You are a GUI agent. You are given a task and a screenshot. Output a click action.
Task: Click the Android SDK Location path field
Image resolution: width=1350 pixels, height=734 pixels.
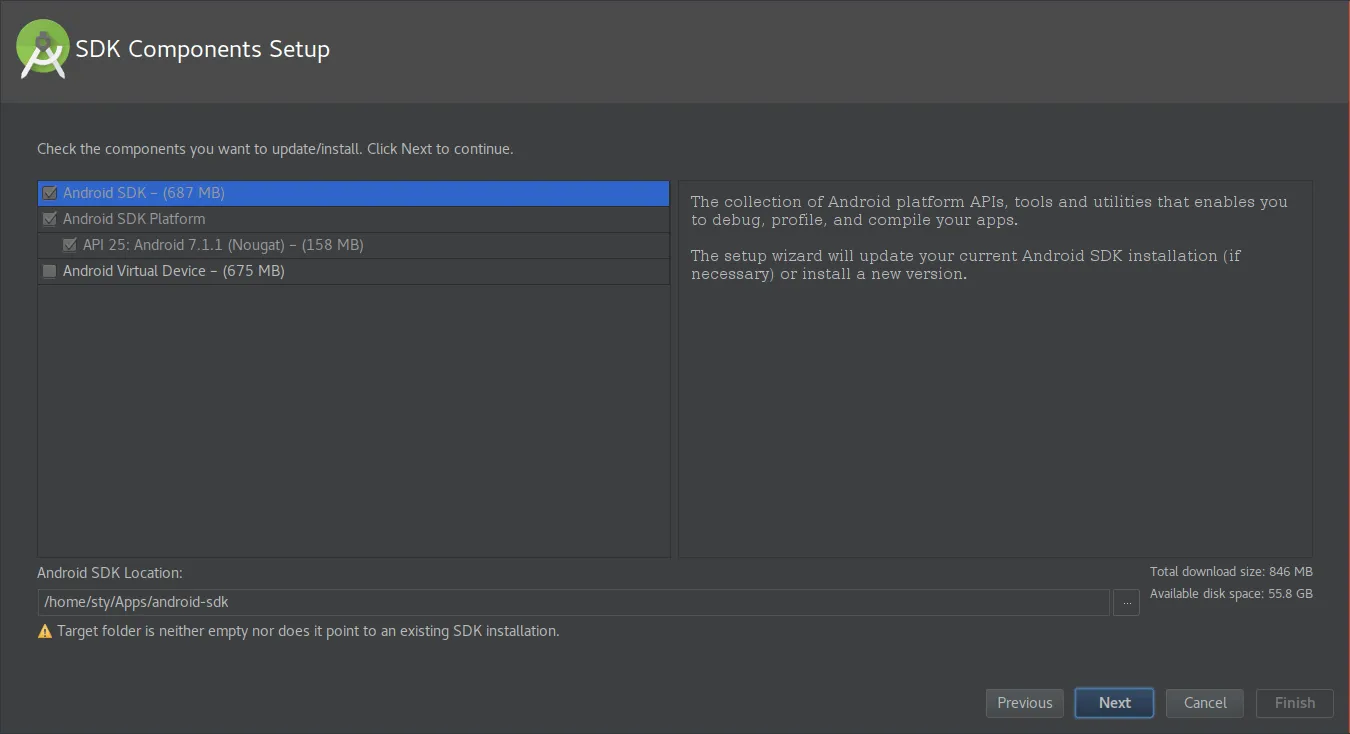click(572, 602)
